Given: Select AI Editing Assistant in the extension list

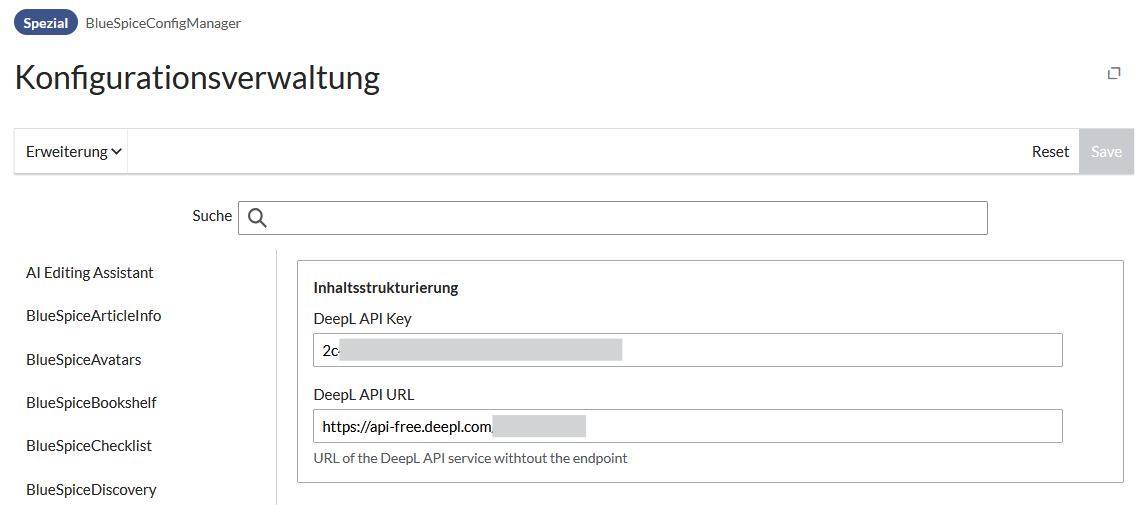Looking at the screenshot, I should pos(90,273).
